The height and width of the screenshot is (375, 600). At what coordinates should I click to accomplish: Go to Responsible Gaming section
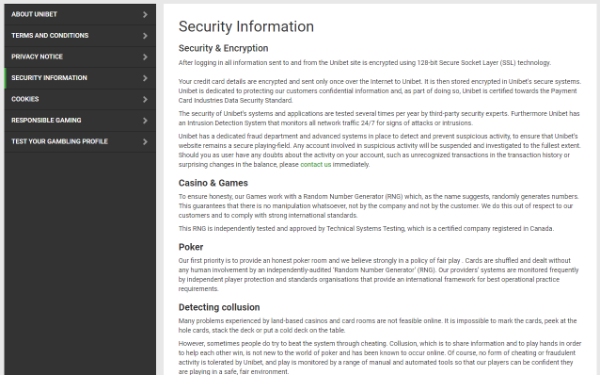(x=80, y=120)
